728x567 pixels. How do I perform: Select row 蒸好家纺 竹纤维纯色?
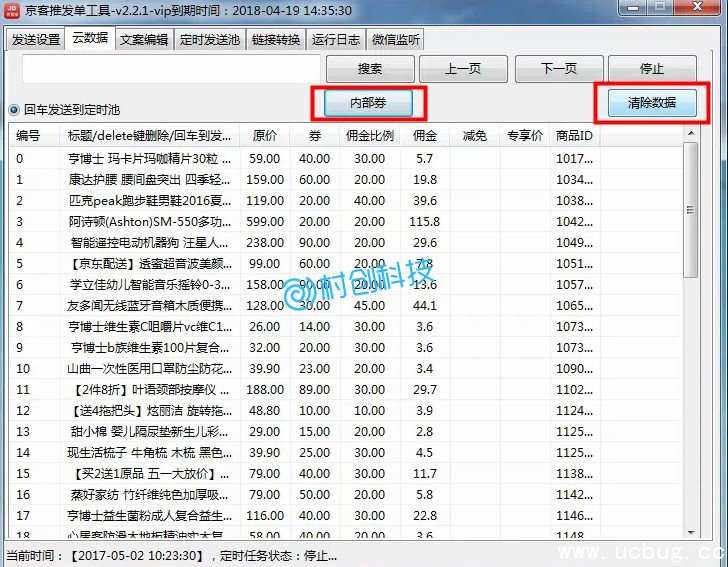tap(346, 495)
